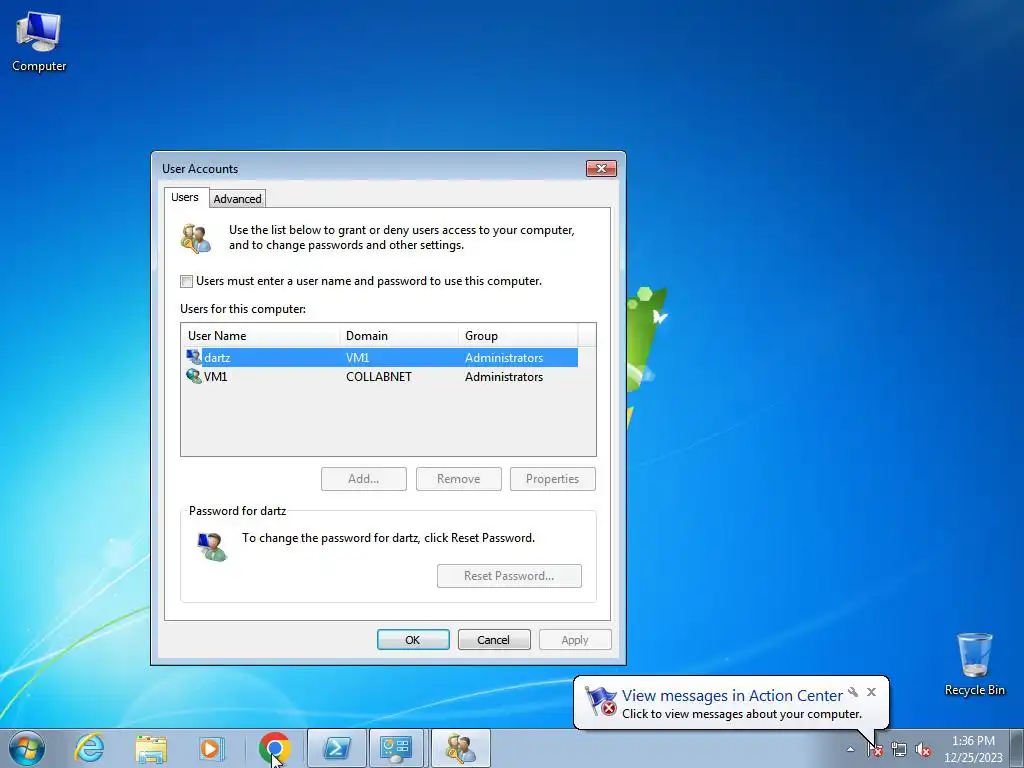This screenshot has height=768, width=1024.
Task: Click COLLABNET domain cell
Action: pyautogui.click(x=379, y=377)
